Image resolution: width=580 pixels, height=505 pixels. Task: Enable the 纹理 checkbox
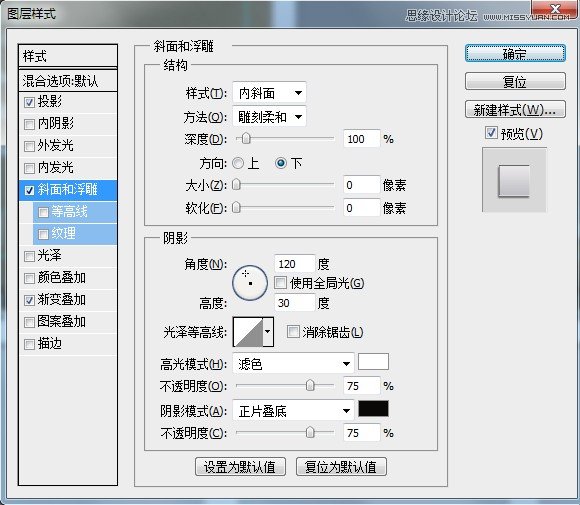pyautogui.click(x=43, y=234)
